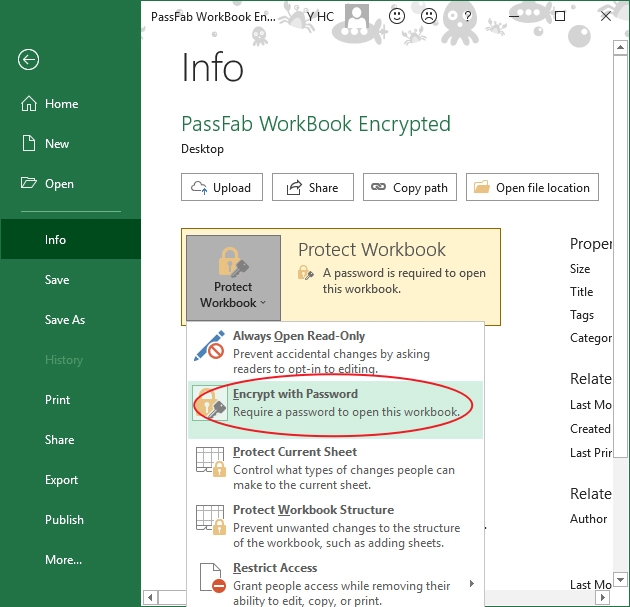630x607 pixels.
Task: Click the Copy path button
Action: point(410,187)
